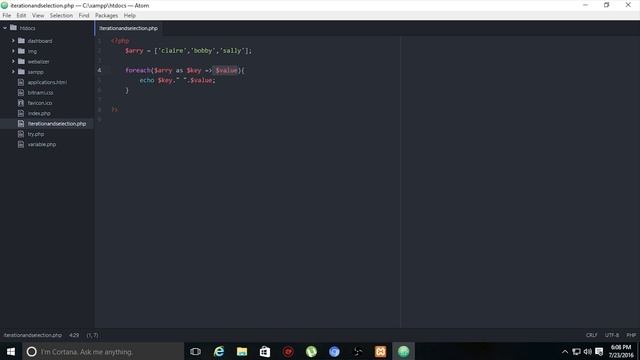Change line ending via CRLF button
This screenshot has height=360, width=640.
(x=591, y=335)
